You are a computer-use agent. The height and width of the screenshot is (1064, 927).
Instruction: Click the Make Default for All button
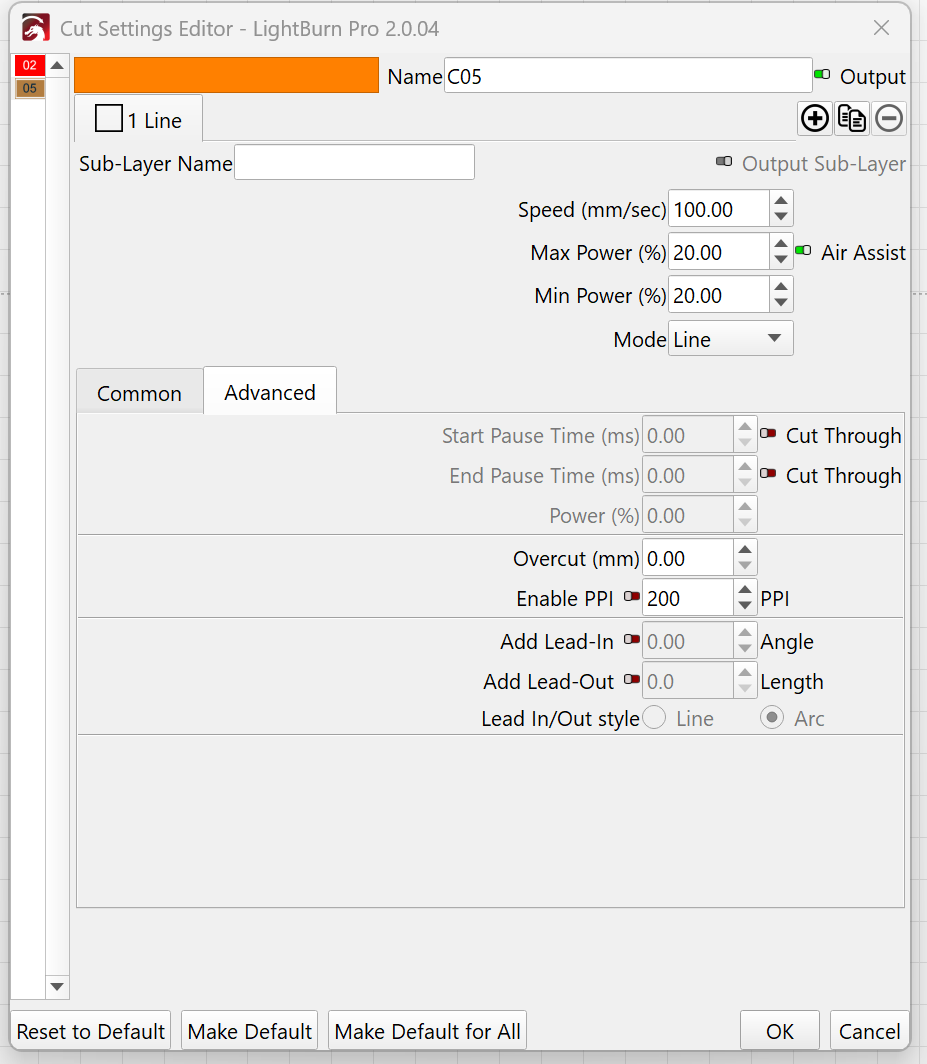coord(427,1031)
